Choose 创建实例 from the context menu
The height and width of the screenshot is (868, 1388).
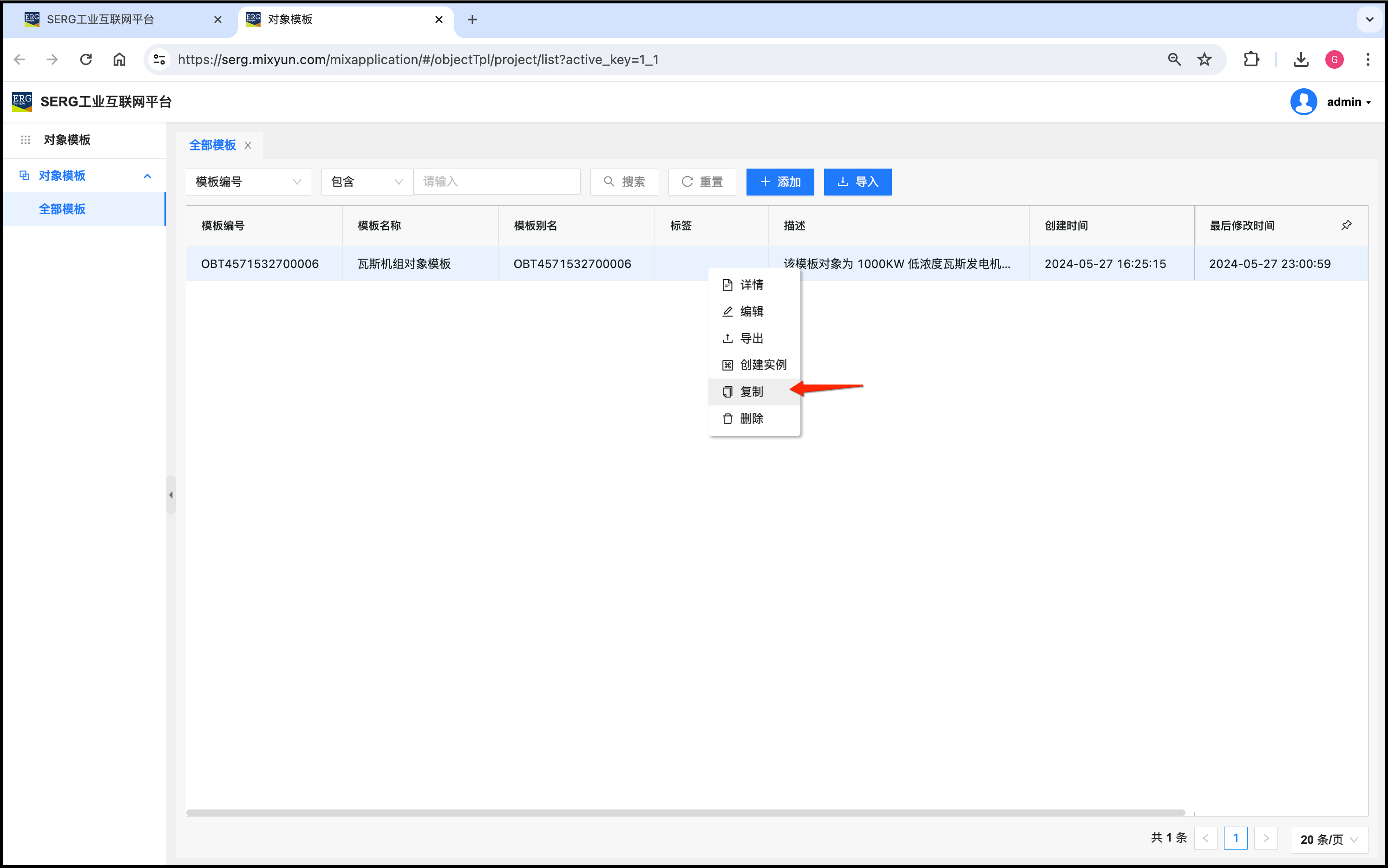pos(762,365)
